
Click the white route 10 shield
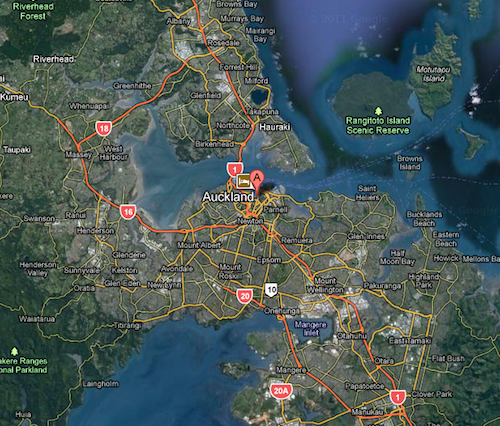click(271, 289)
